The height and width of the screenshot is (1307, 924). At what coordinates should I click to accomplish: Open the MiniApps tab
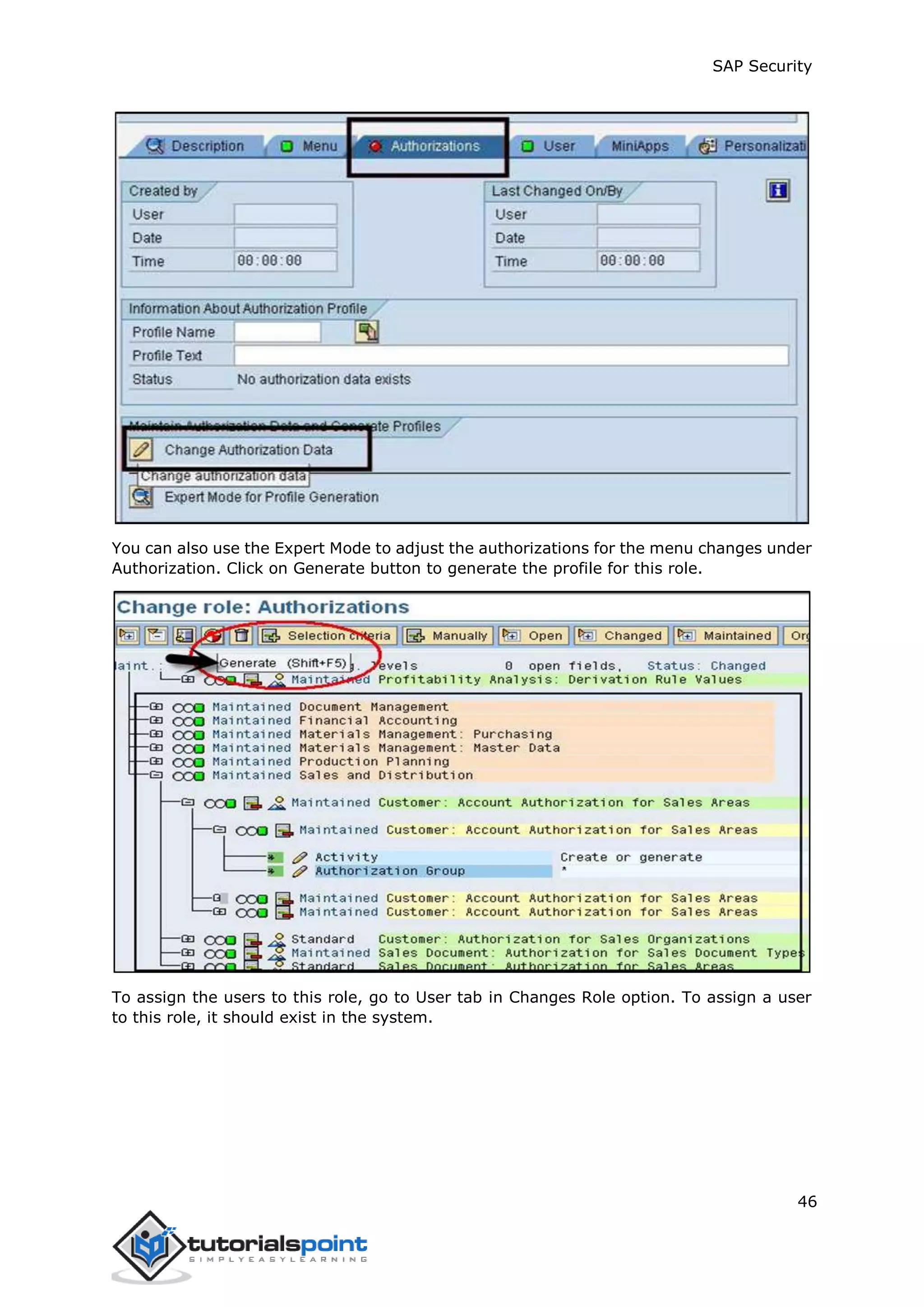(640, 146)
